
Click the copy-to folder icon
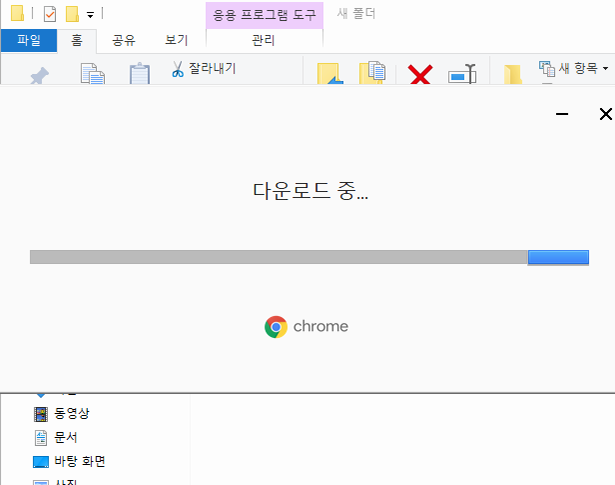(x=372, y=73)
